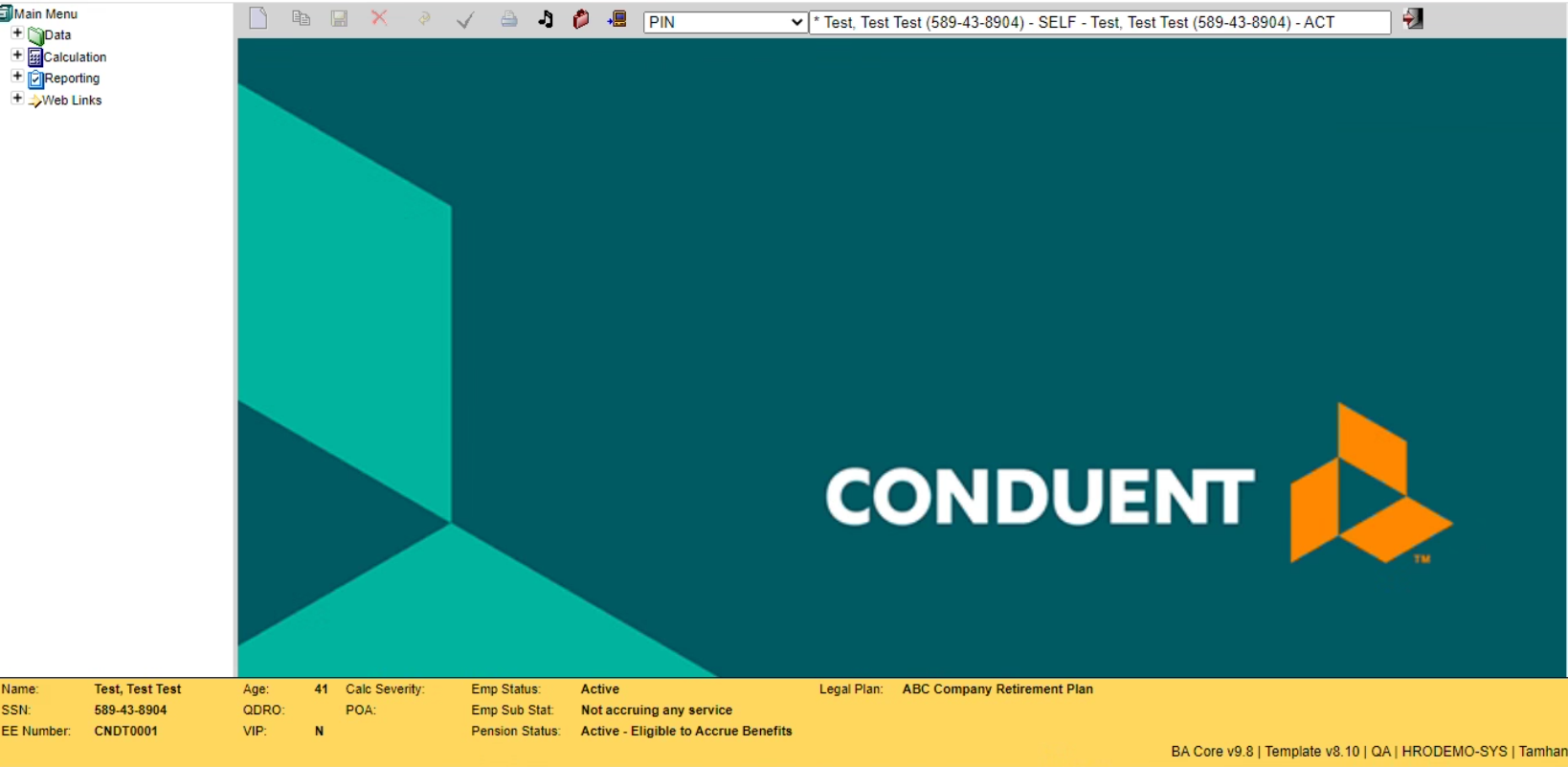Click the black music note icon
Image resolution: width=1568 pixels, height=767 pixels.
tap(546, 18)
